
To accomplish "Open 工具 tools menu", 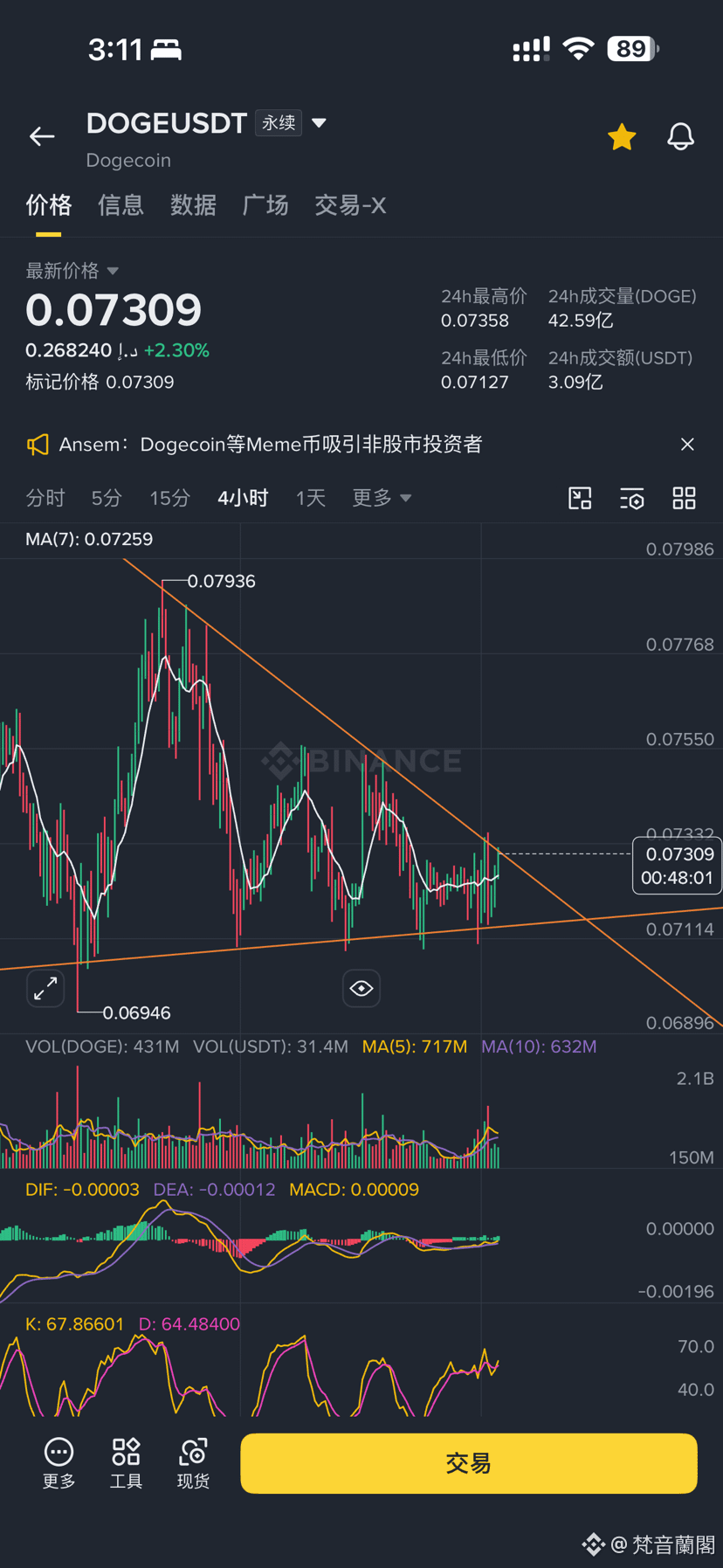I will click(x=126, y=1463).
